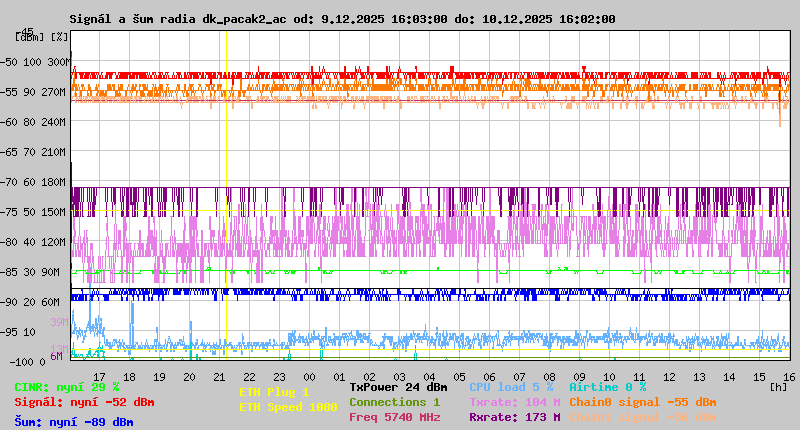Click the graph title mentioning dk_pacak2_ac
Screen dimensions: 800x430
tap(342, 19)
